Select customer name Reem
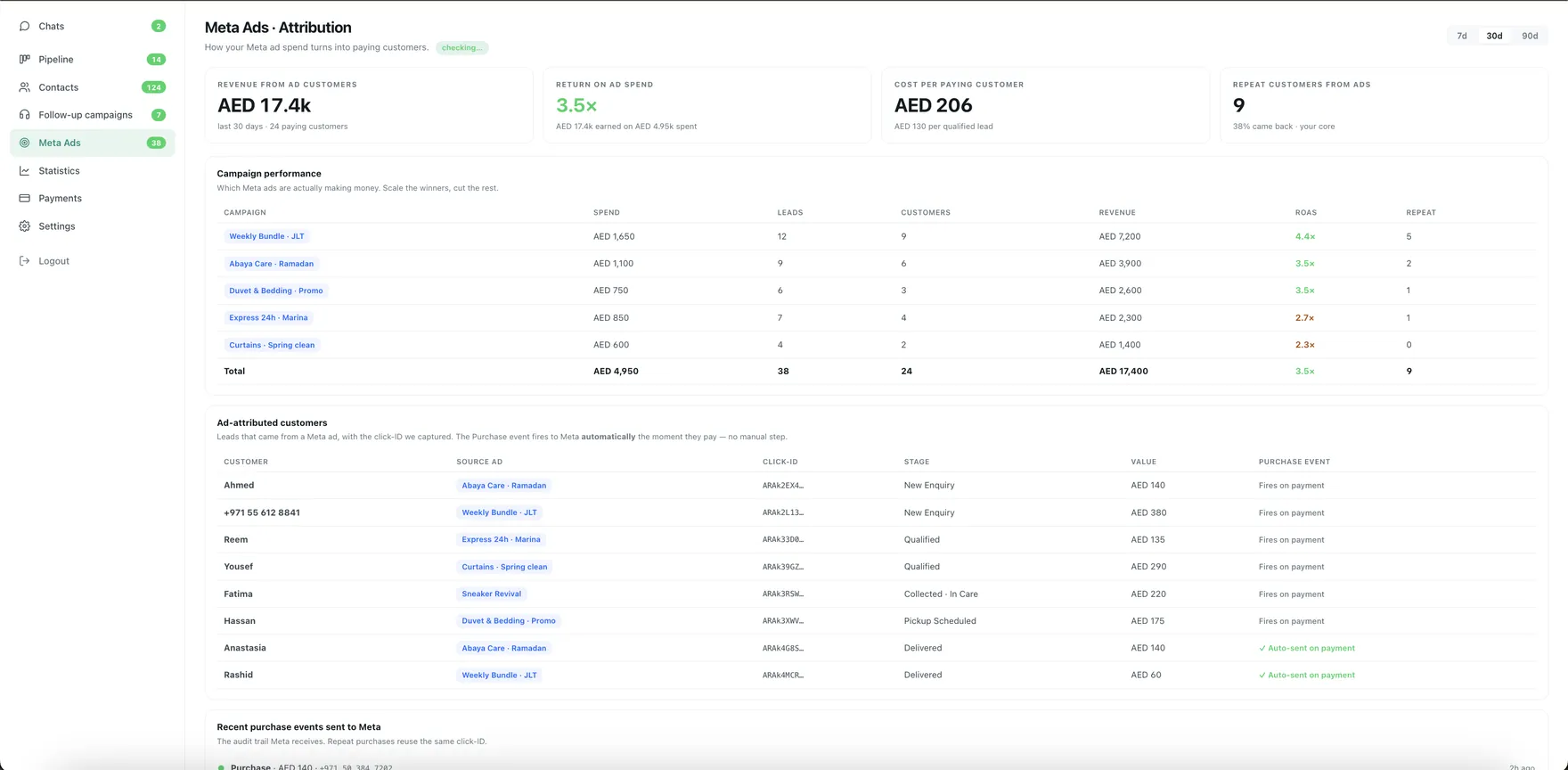The width and height of the screenshot is (1568, 770). [236, 540]
